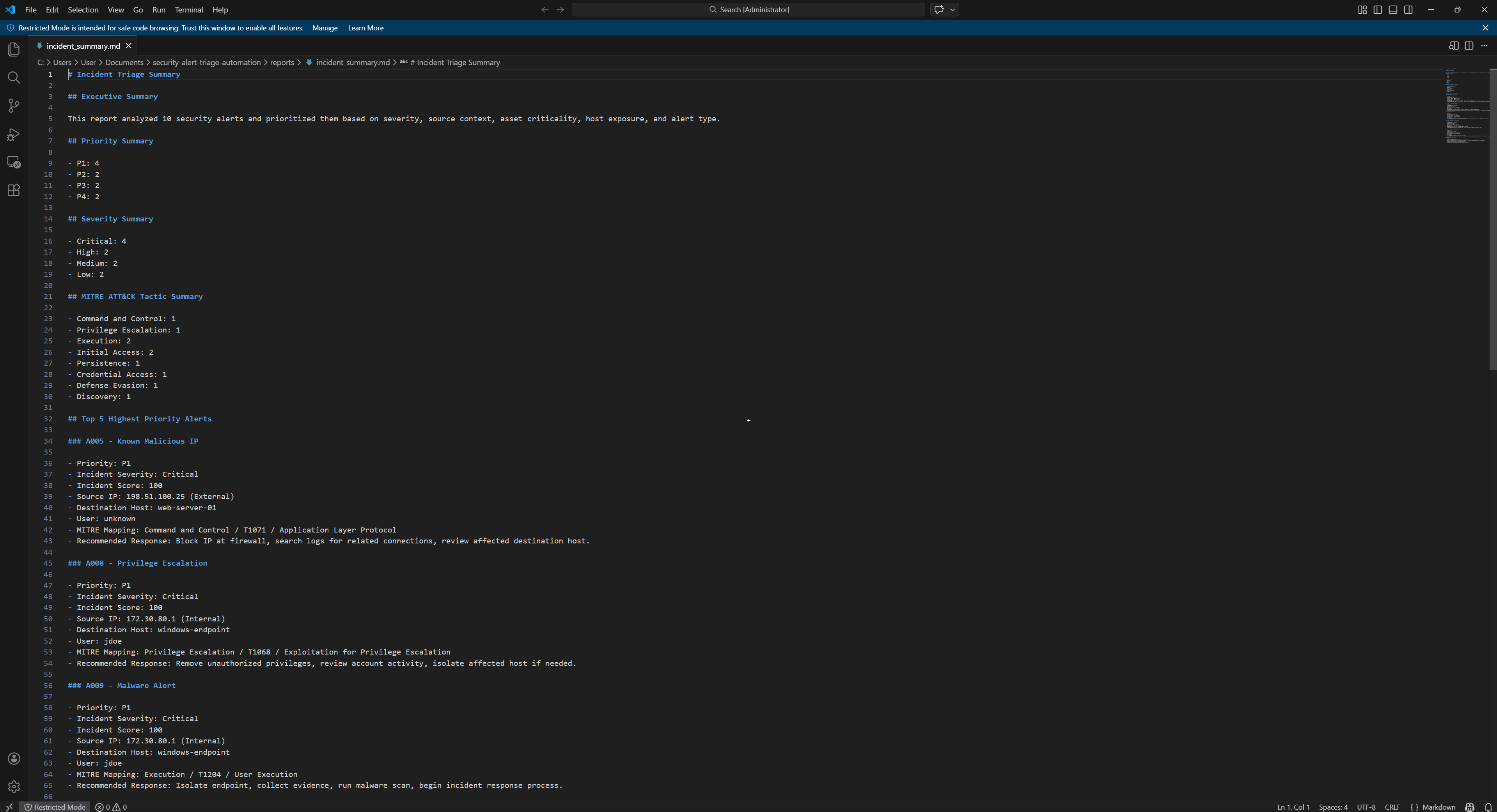Click the minimap code overview

(x=1467, y=106)
